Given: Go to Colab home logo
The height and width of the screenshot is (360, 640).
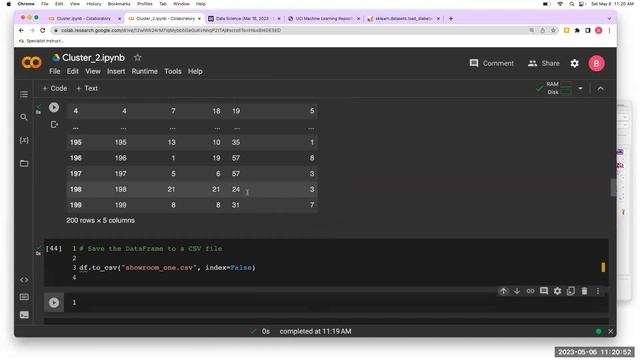Looking at the screenshot, I should click(31, 62).
